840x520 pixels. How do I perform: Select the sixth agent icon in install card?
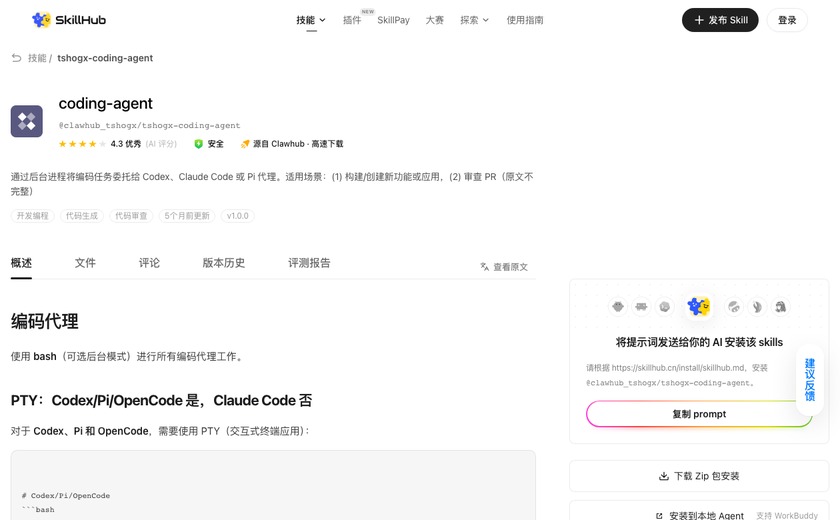(x=757, y=307)
